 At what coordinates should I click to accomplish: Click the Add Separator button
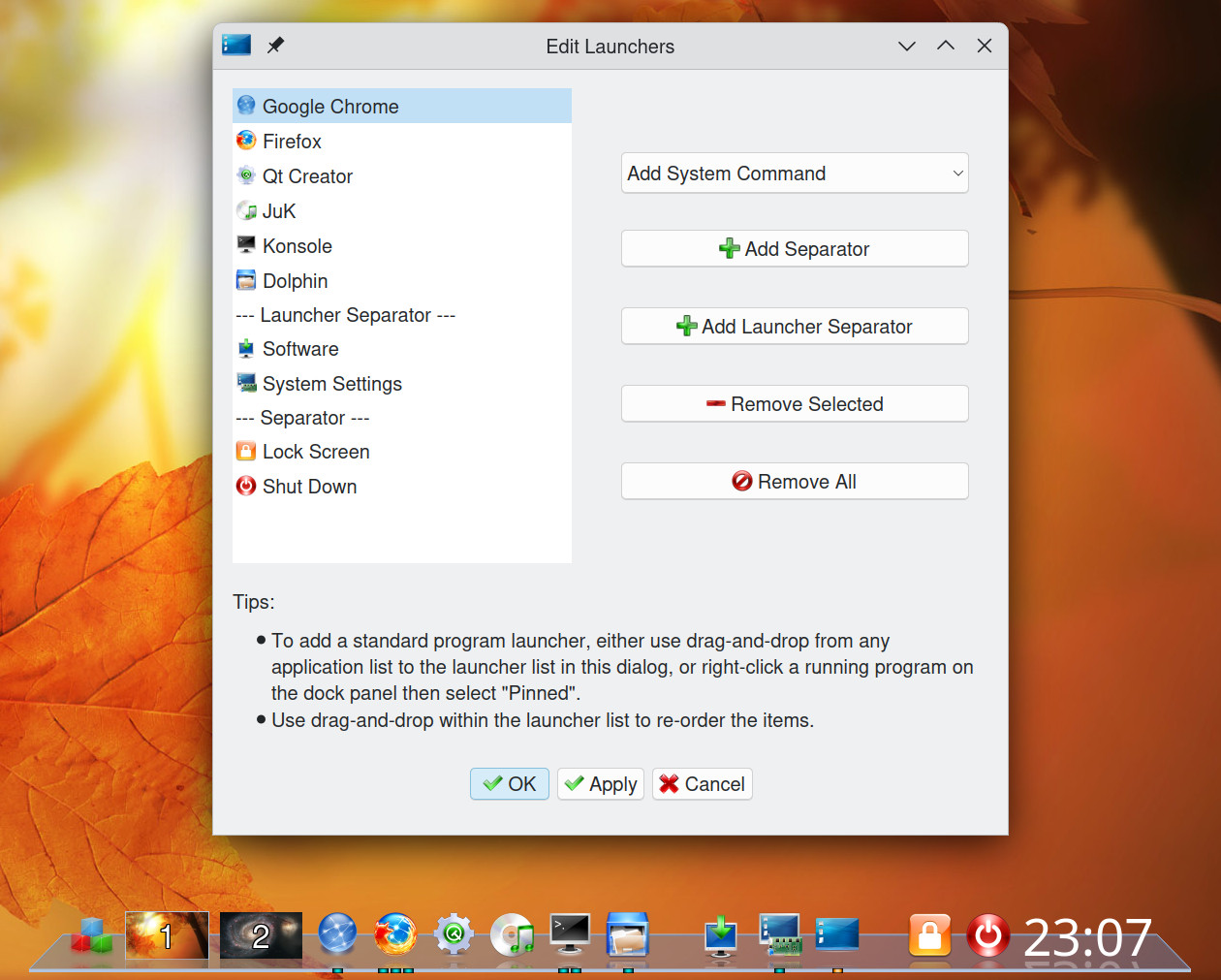coord(795,249)
